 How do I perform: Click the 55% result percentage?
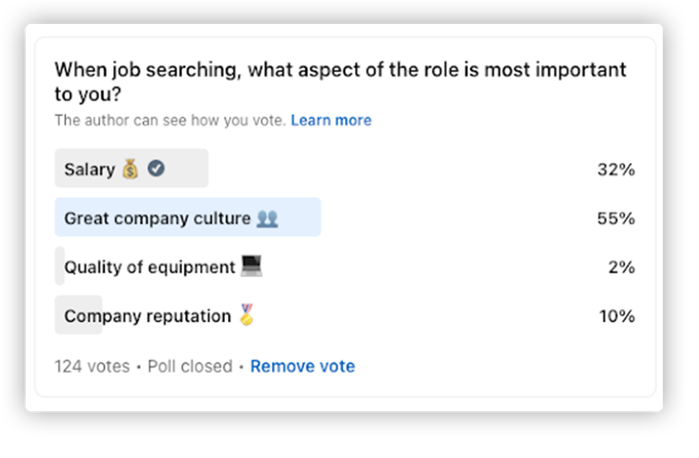[x=616, y=218]
